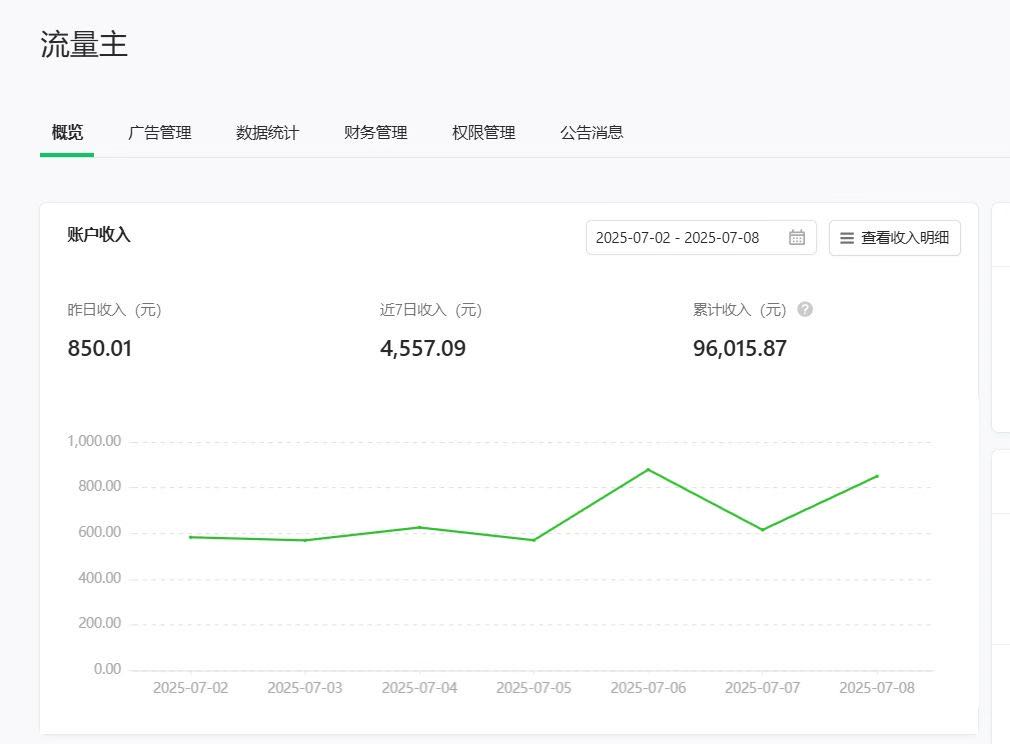
Task: Open the calendar icon in date range field
Action: [797, 238]
